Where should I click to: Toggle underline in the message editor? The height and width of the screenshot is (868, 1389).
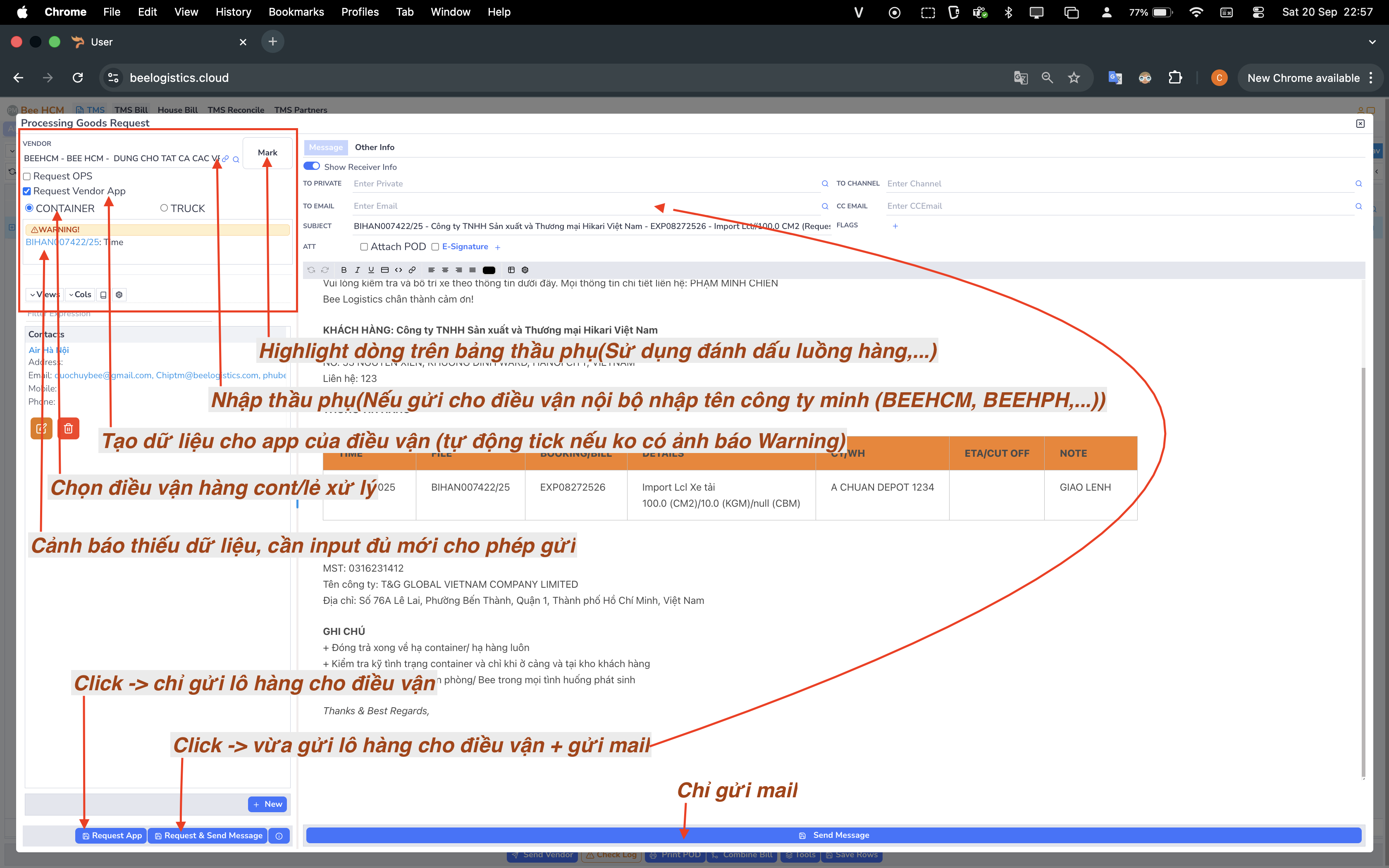371,270
